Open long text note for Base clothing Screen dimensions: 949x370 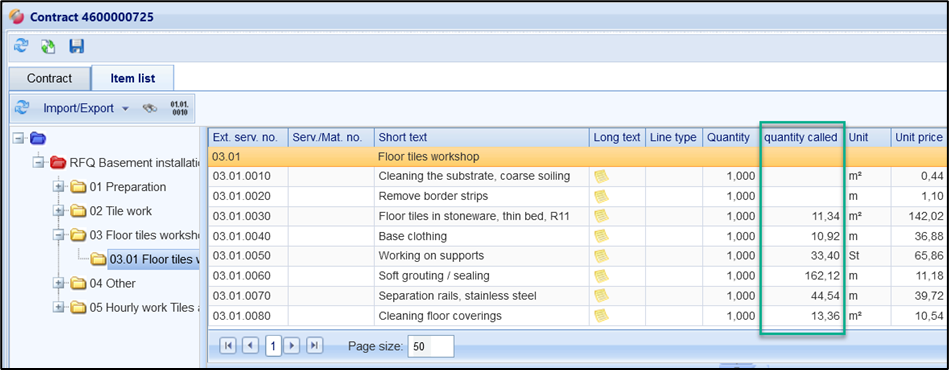pos(602,236)
